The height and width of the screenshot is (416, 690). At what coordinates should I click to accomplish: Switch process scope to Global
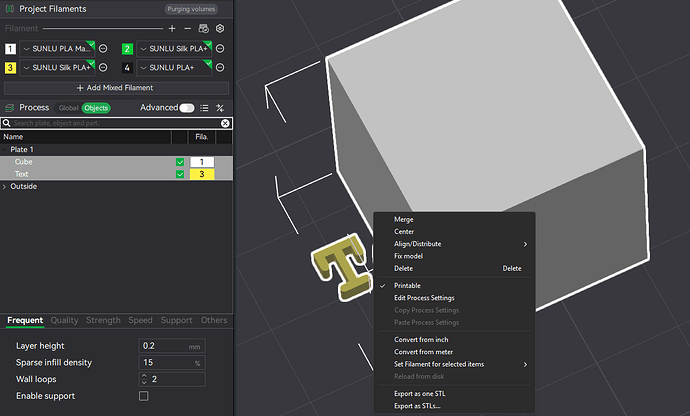point(68,108)
